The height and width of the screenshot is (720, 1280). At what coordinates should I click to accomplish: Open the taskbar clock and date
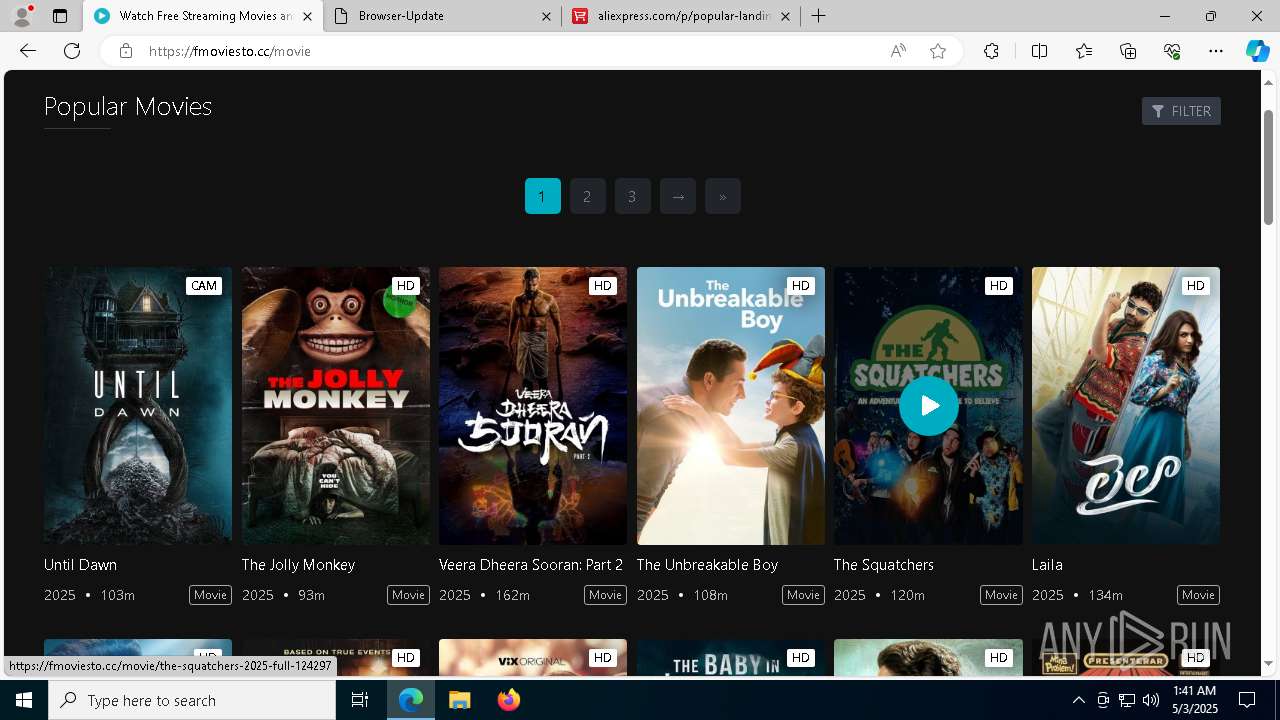1195,700
